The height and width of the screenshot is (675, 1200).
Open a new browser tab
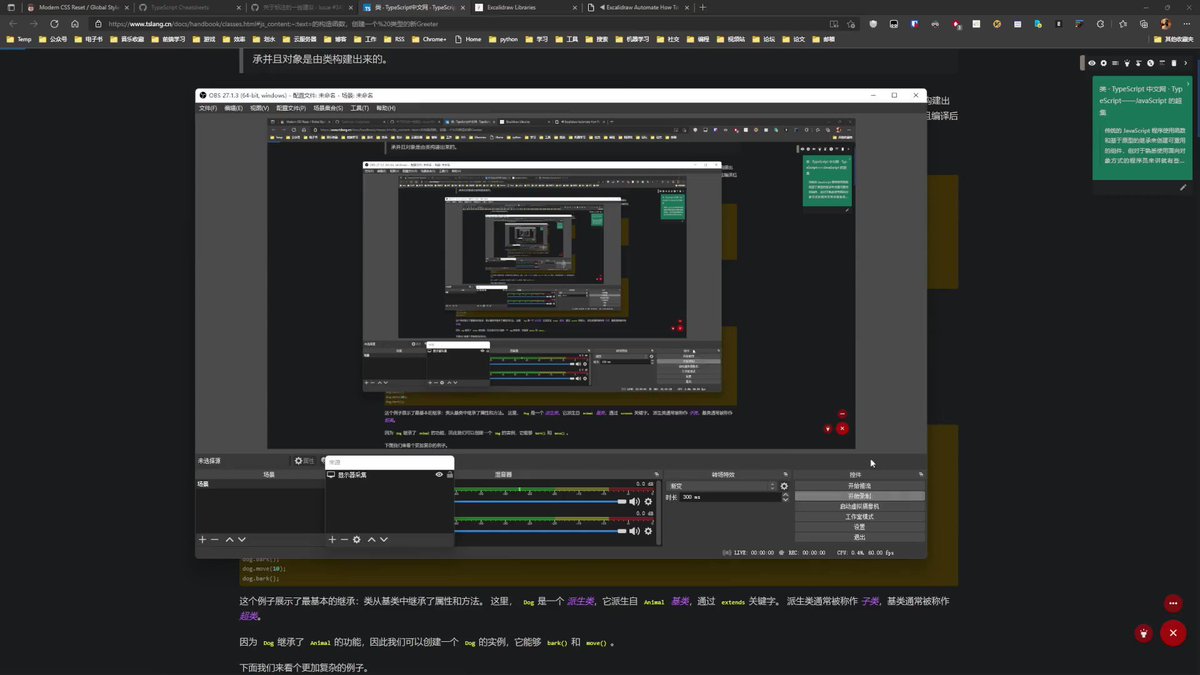point(703,7)
